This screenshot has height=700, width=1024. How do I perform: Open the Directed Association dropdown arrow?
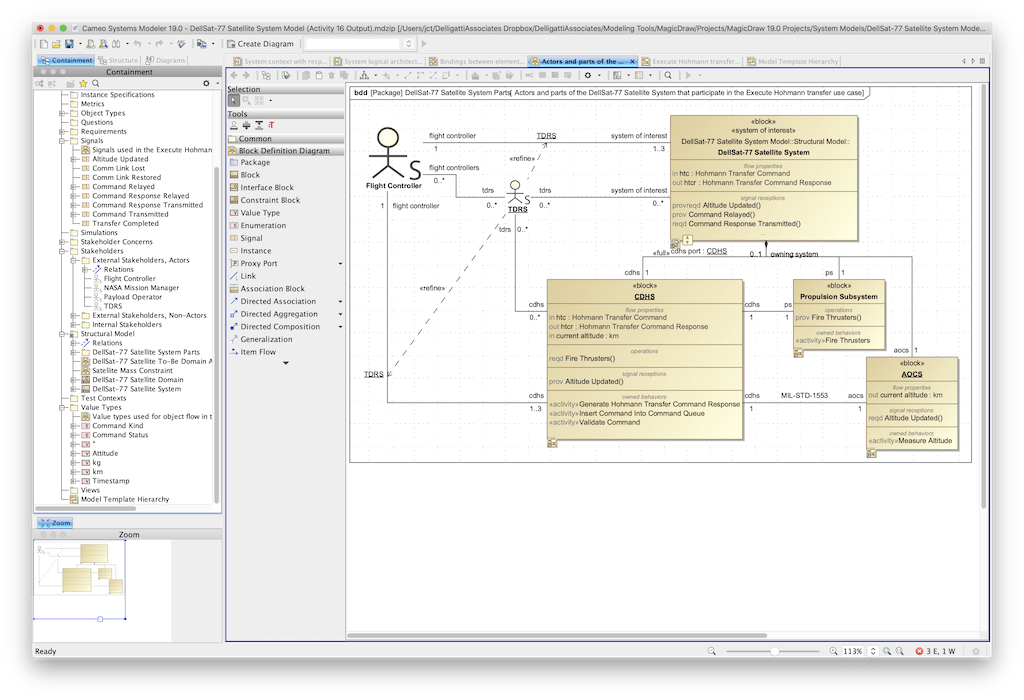[340, 301]
